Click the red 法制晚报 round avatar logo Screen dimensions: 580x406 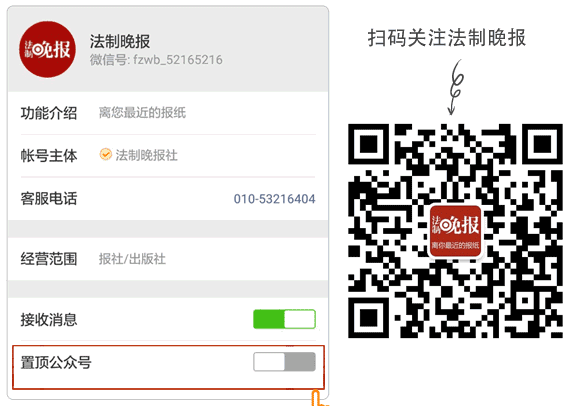(47, 49)
